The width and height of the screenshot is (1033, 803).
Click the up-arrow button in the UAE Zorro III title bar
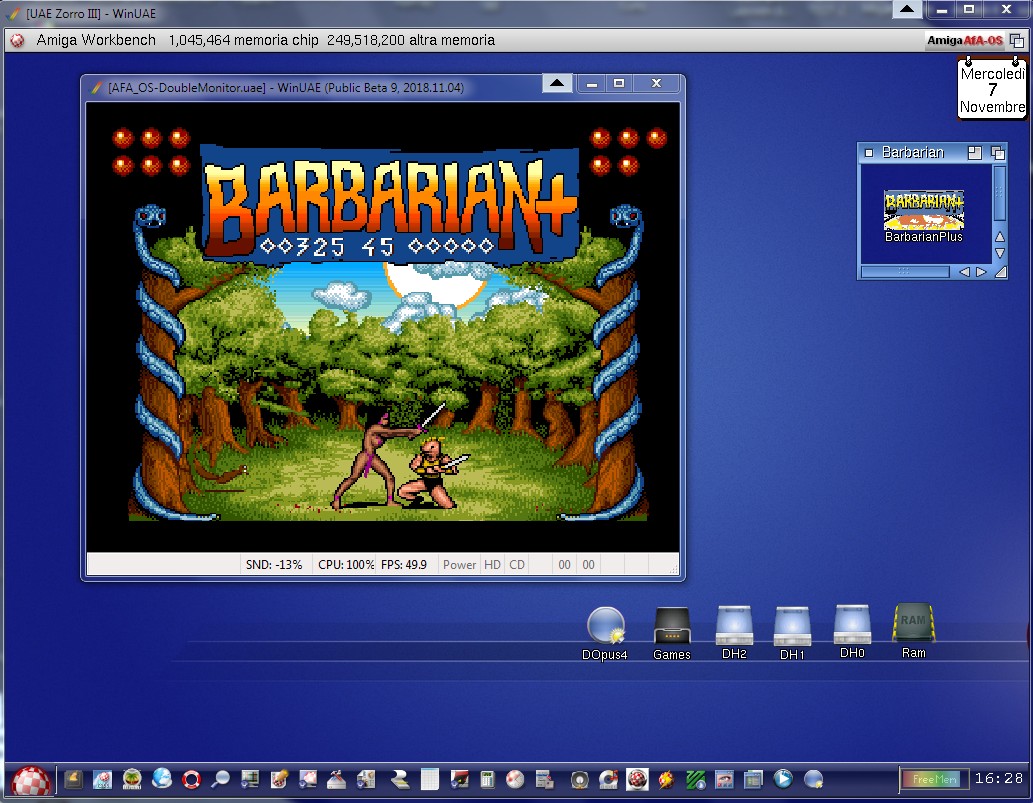click(906, 9)
